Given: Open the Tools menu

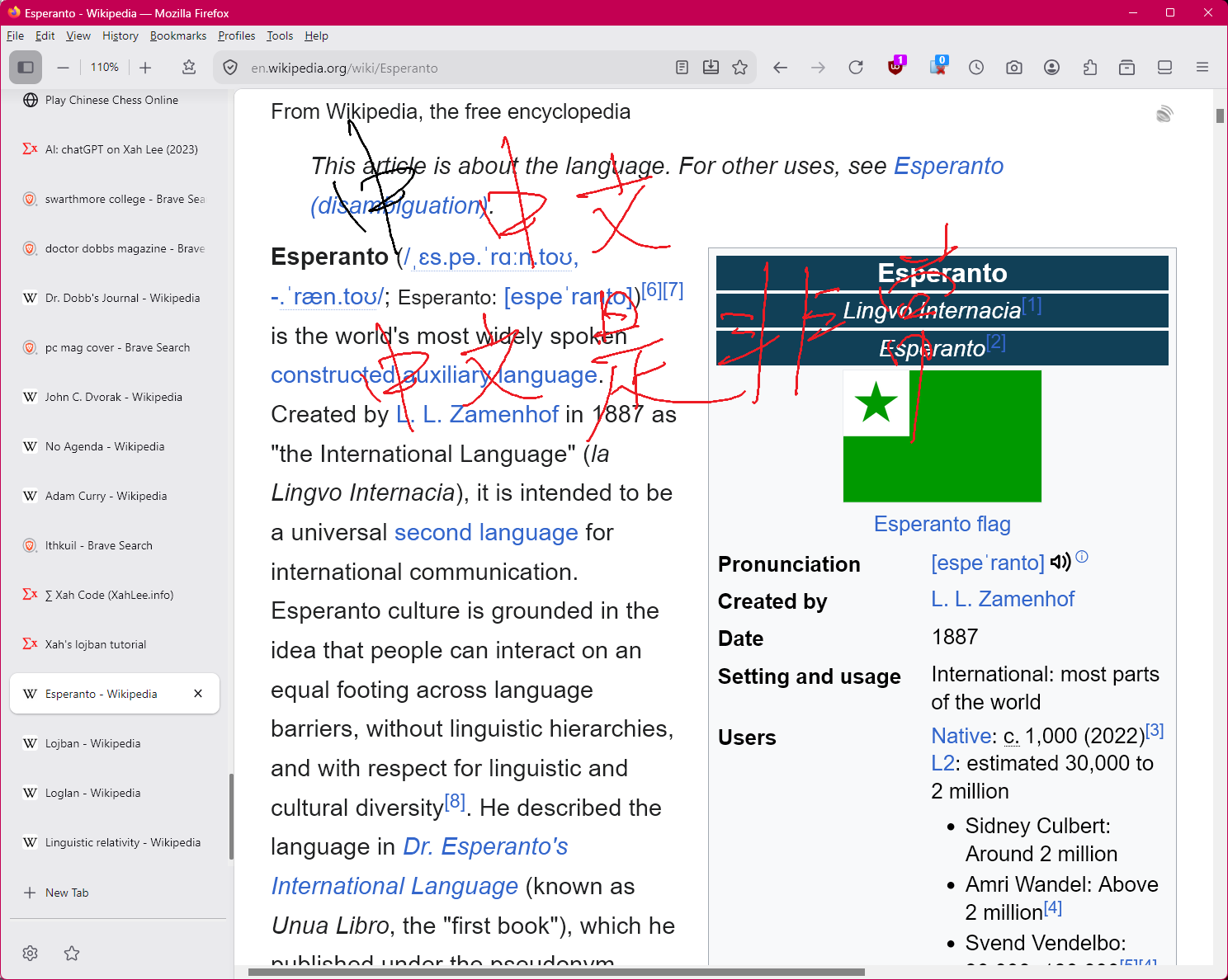Looking at the screenshot, I should point(280,35).
